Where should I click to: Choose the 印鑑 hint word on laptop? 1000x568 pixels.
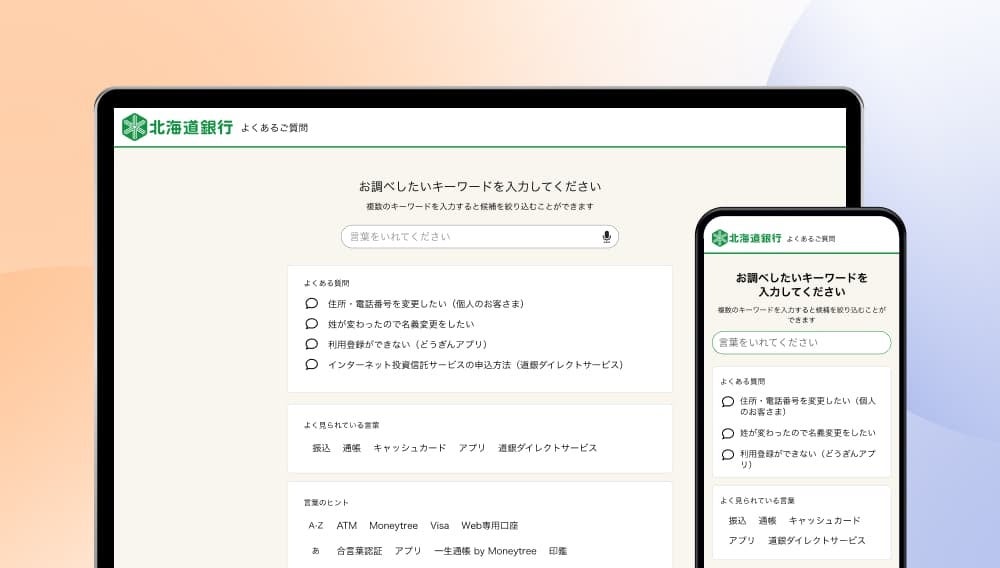pos(558,551)
